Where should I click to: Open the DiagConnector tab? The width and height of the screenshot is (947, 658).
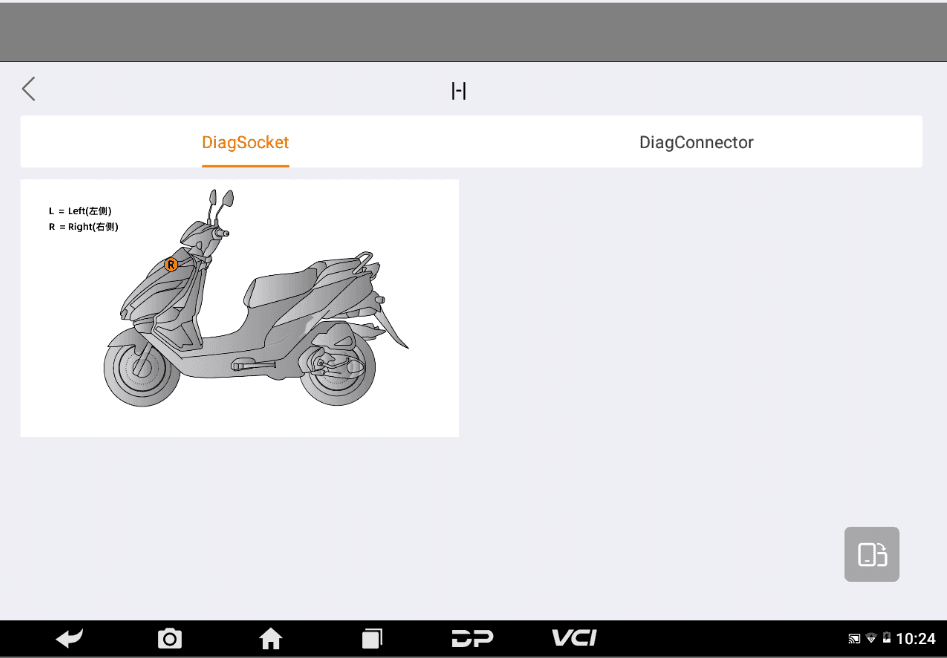click(x=696, y=143)
